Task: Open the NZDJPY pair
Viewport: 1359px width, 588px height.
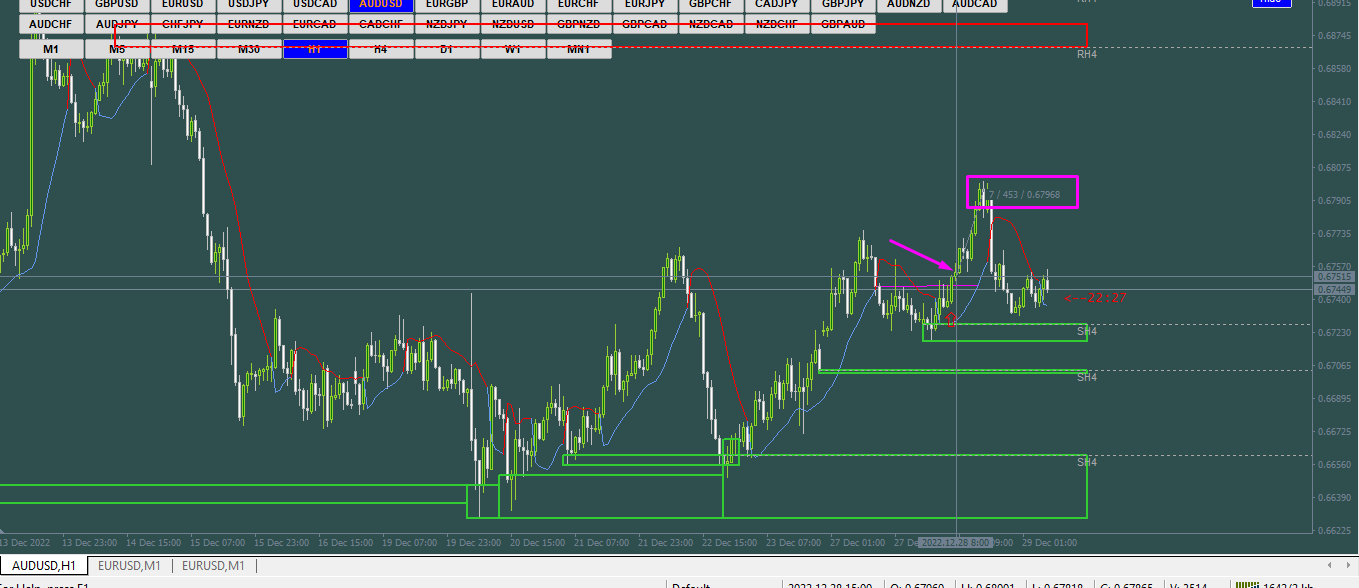Action: [x=447, y=24]
